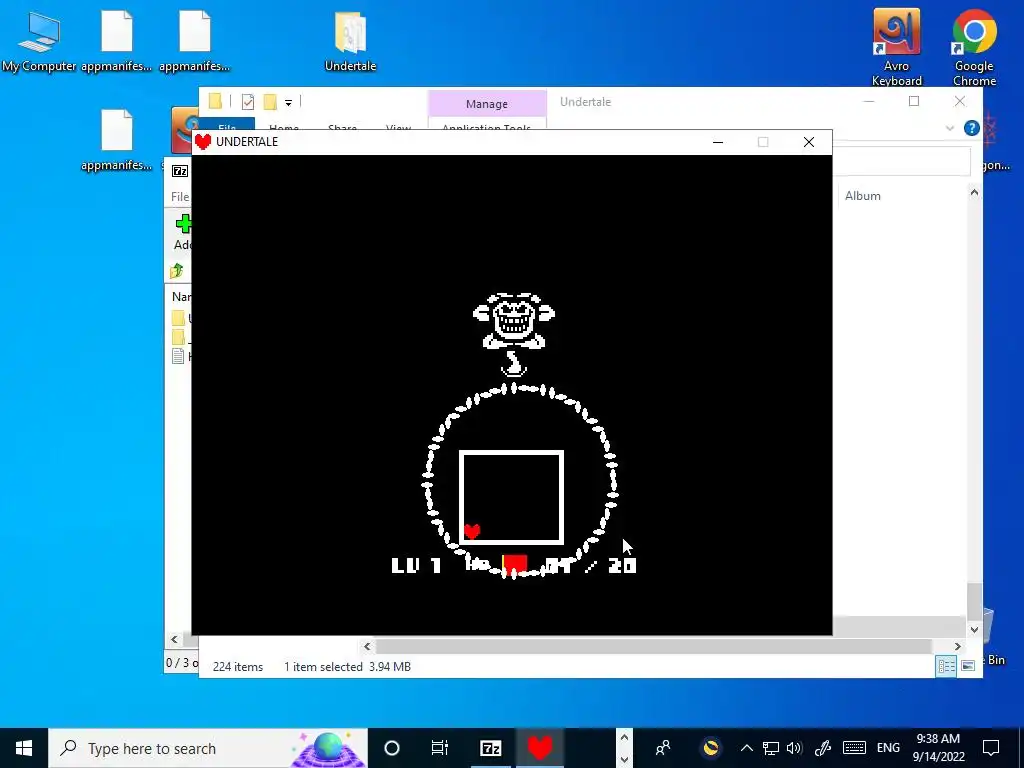Open the volume speaker tray icon
Image resolution: width=1024 pixels, height=768 pixels.
794,748
